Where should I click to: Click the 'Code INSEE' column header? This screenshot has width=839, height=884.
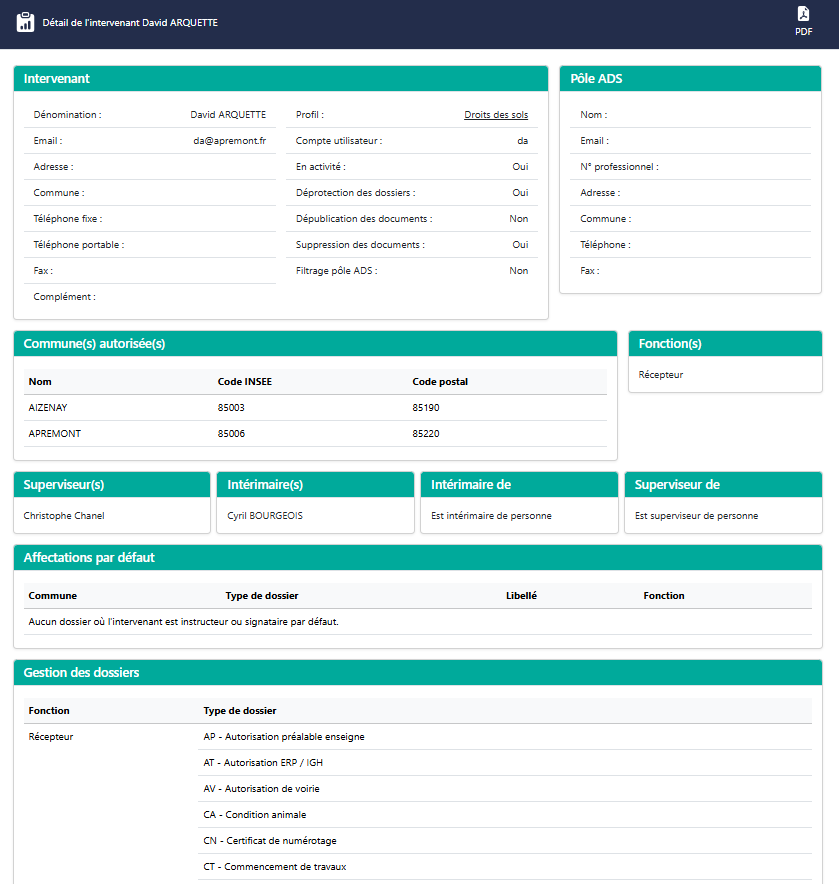click(244, 382)
